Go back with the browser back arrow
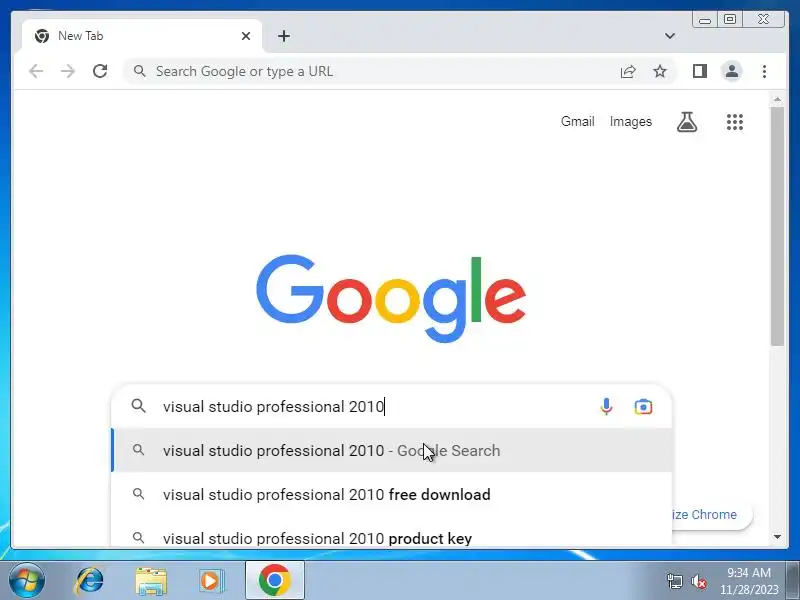800x600 pixels. click(x=36, y=71)
